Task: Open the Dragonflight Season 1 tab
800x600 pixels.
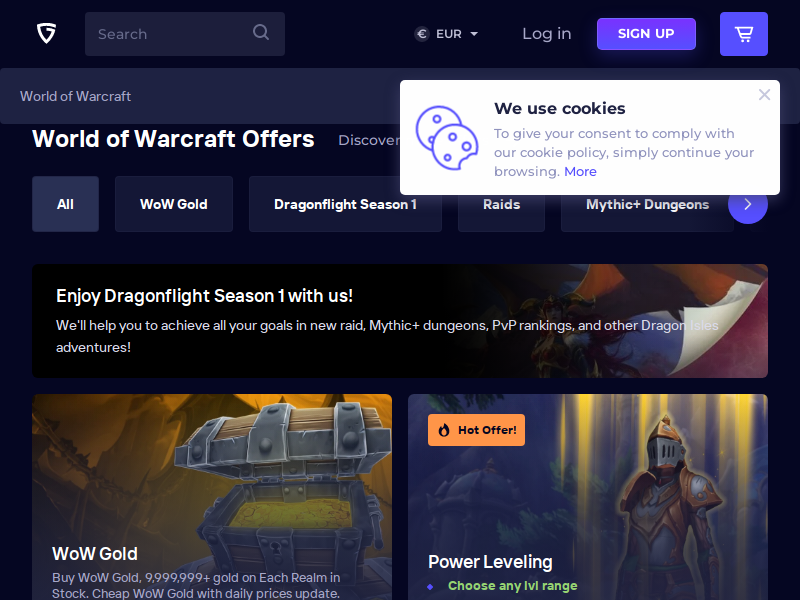Action: coord(345,204)
